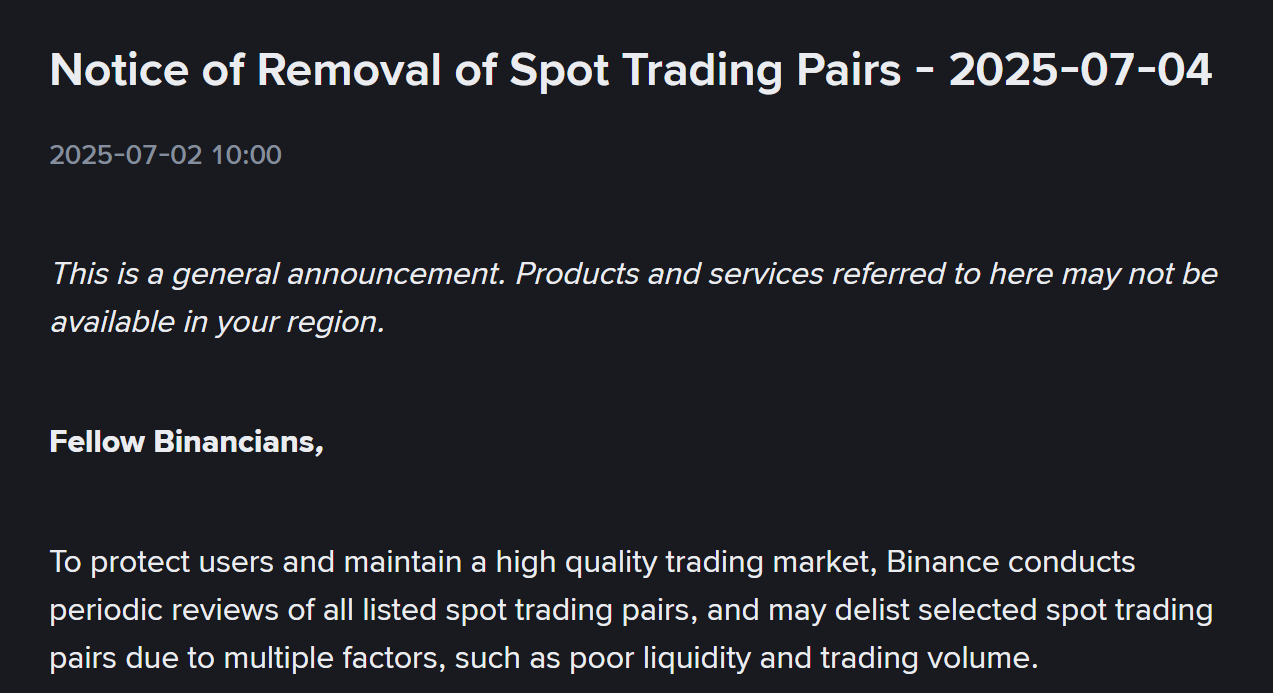Viewport: 1273px width, 693px height.
Task: Click the date 2025-07-04 in the title
Action: pyautogui.click(x=1080, y=70)
